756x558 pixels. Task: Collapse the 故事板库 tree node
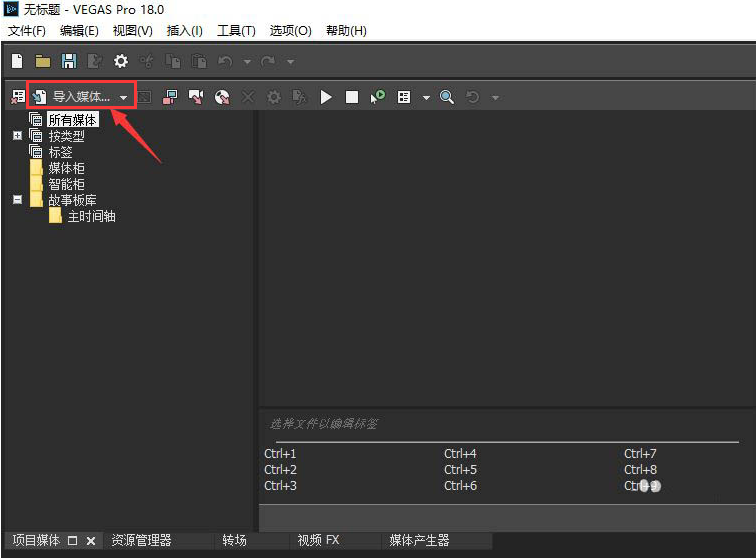17,199
